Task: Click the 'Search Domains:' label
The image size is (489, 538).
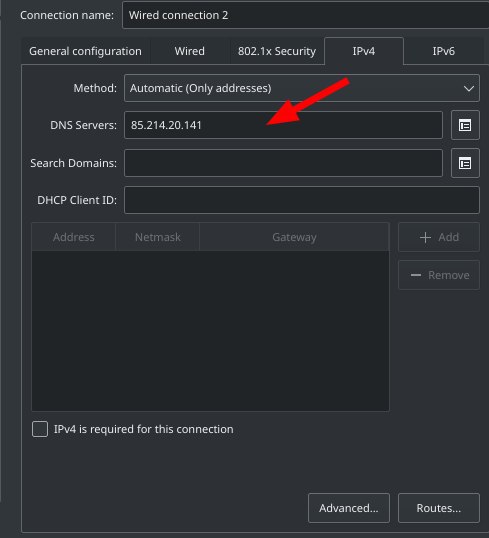Action: [x=73, y=163]
